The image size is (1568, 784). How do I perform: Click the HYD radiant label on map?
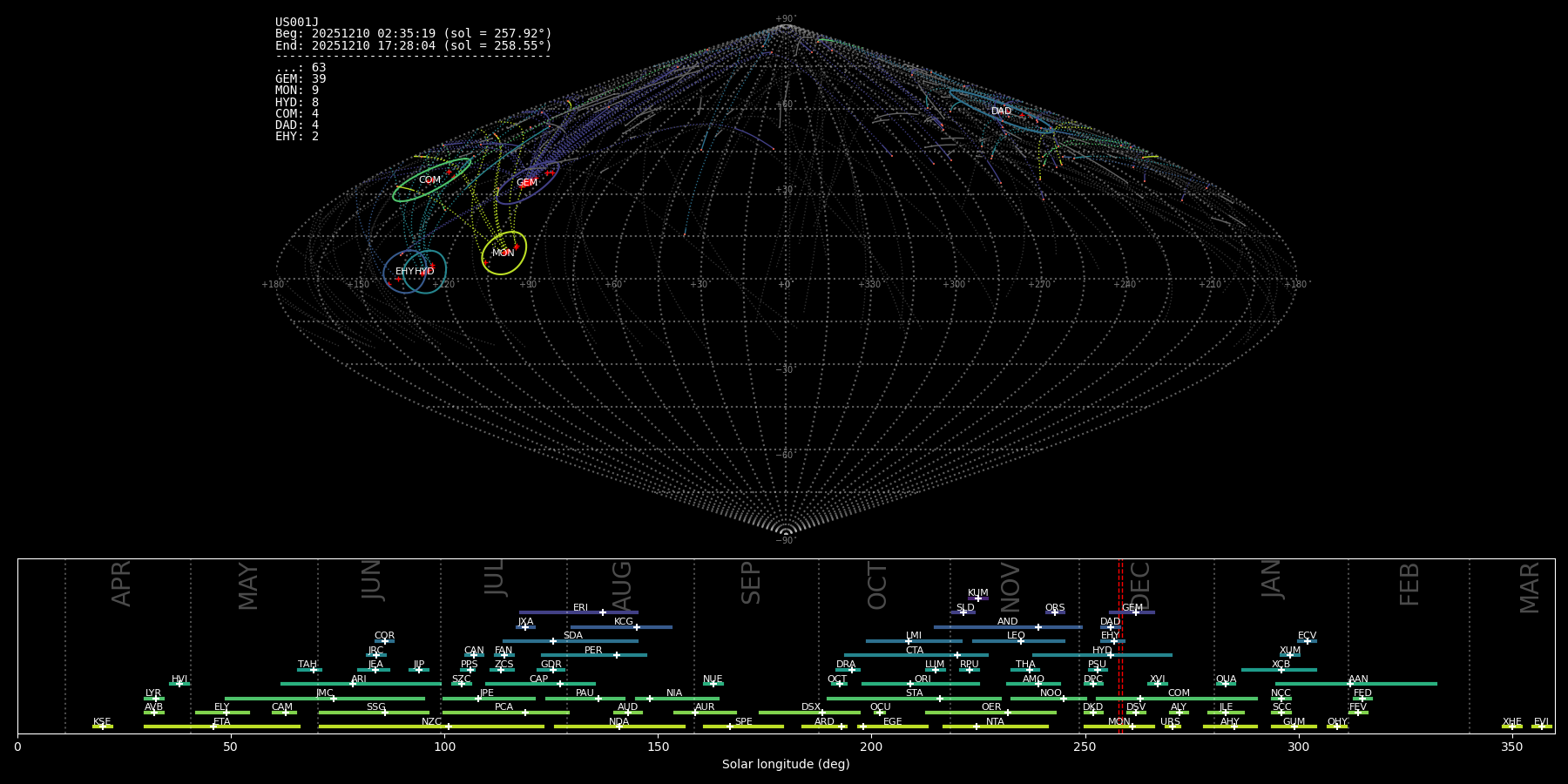coord(424,272)
